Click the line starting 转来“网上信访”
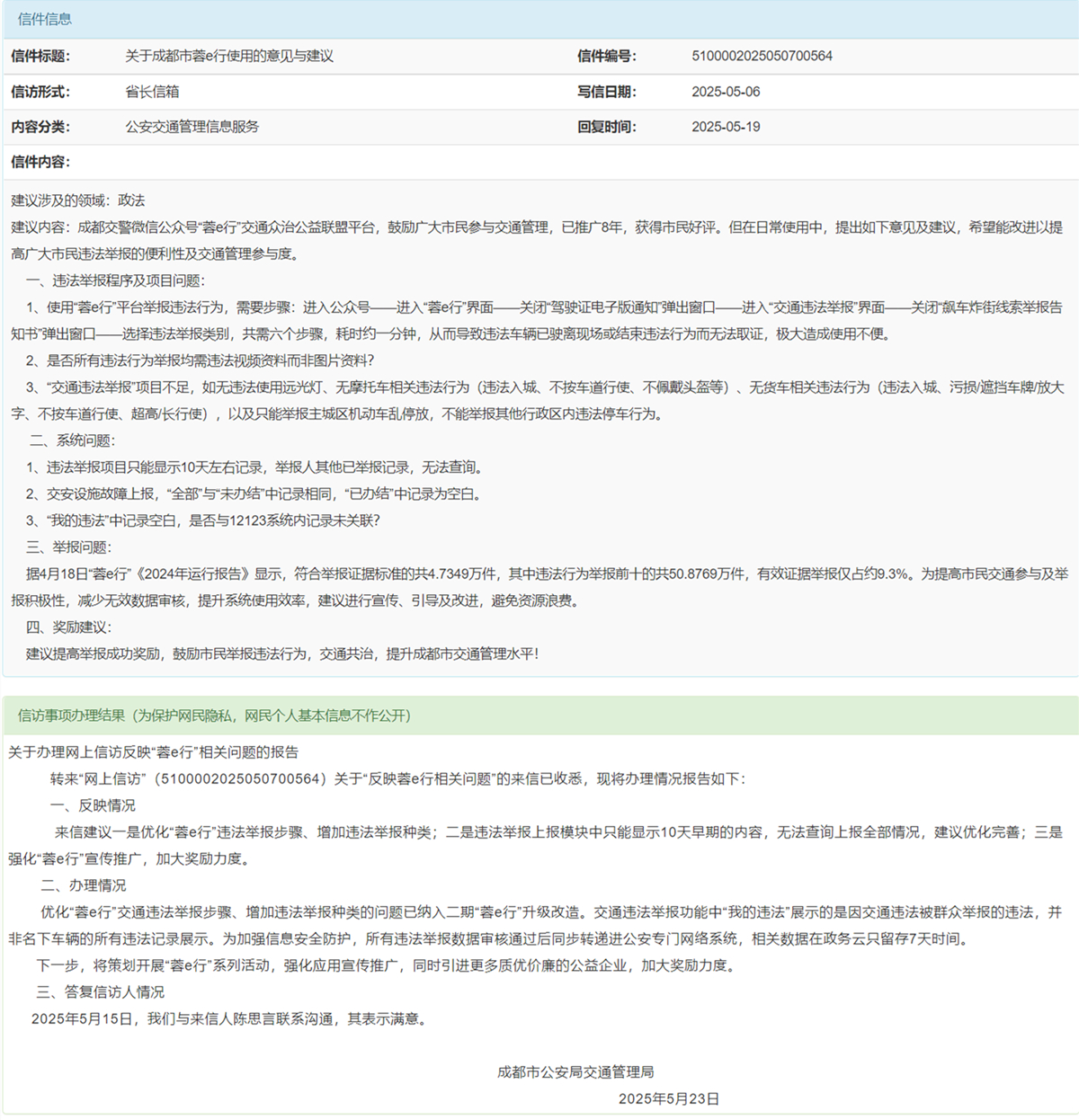1079x1120 pixels. point(397,778)
